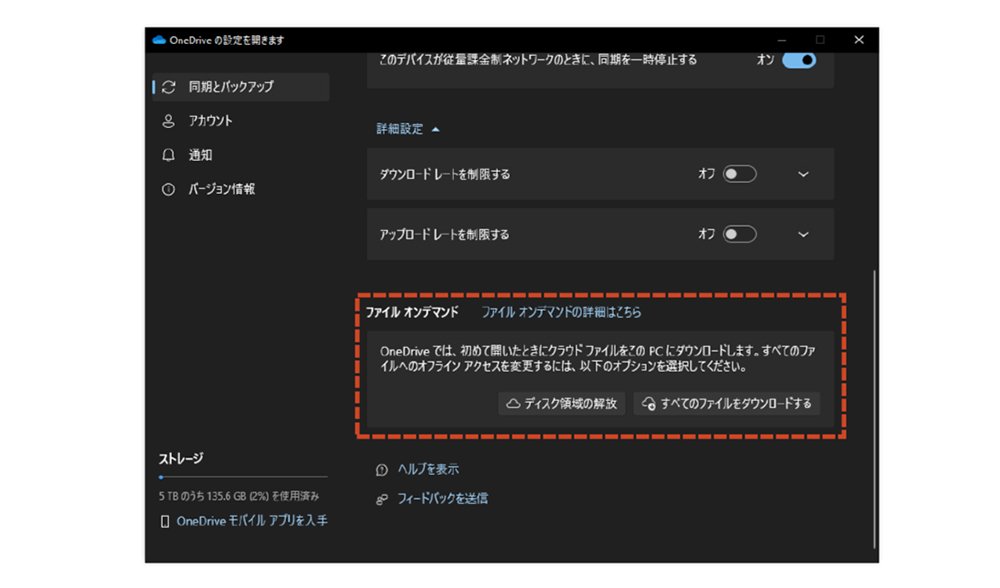Enable the アップロード レートを制限する toggle
The width and height of the screenshot is (1000, 588).
tap(740, 234)
